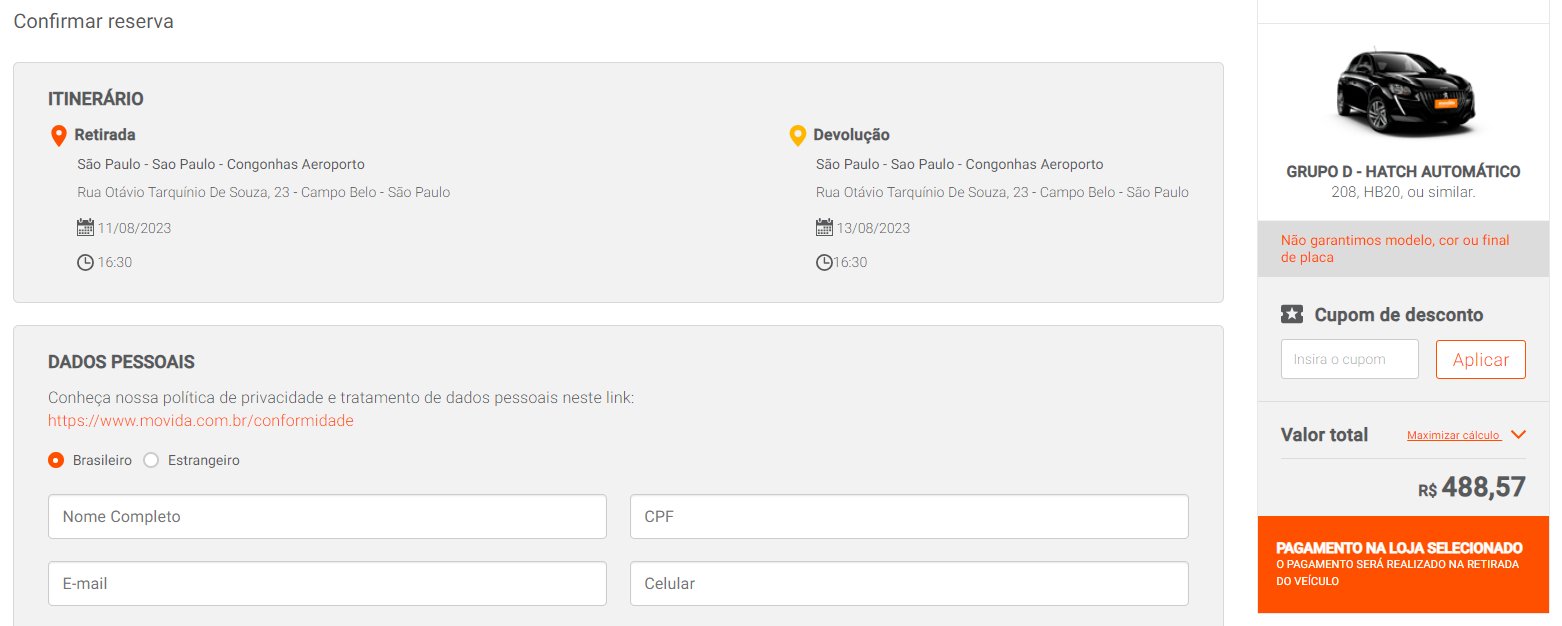Click the Celular input field
The image size is (1562, 626).
click(909, 583)
